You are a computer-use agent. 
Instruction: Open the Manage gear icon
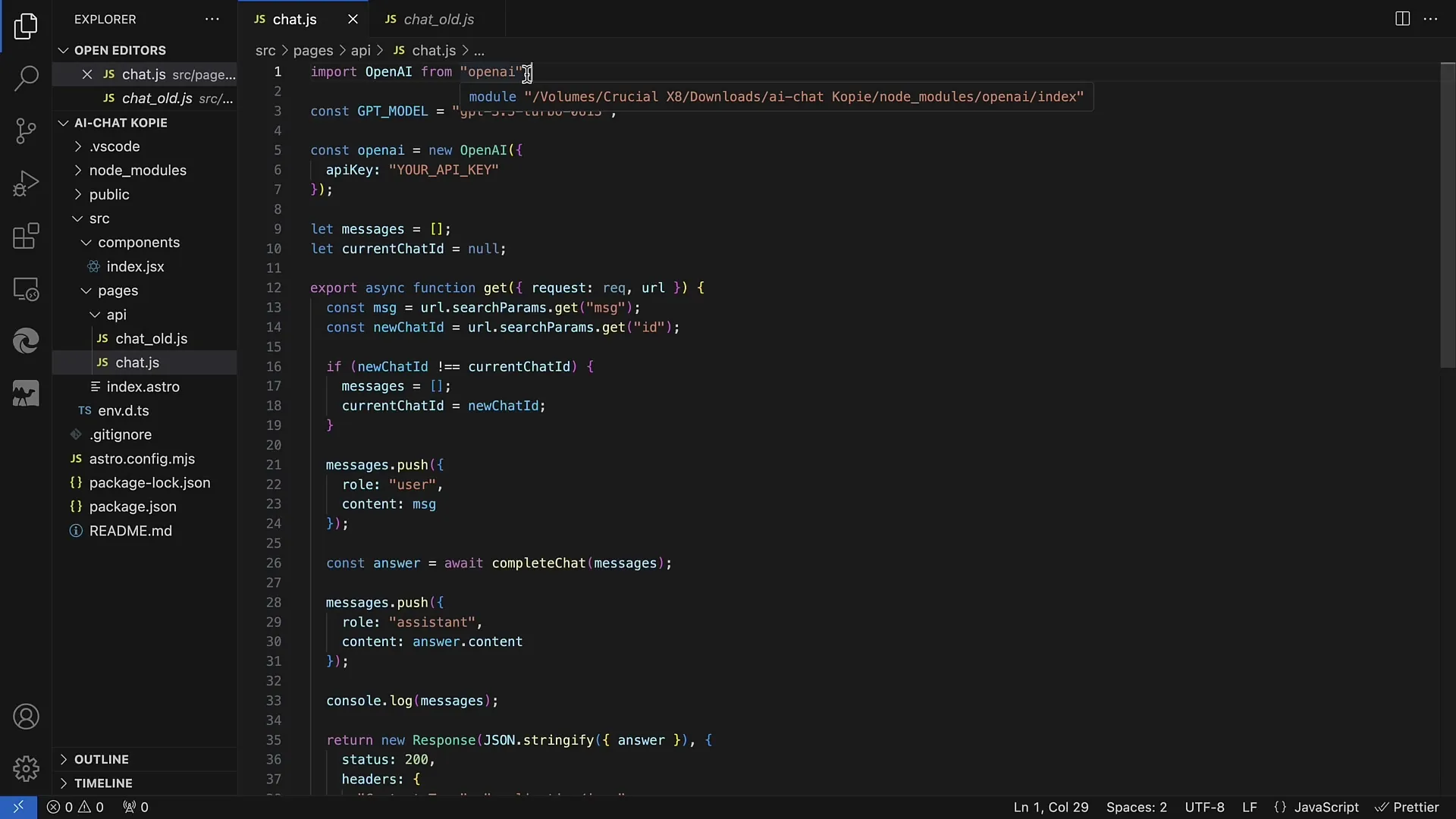coord(26,768)
